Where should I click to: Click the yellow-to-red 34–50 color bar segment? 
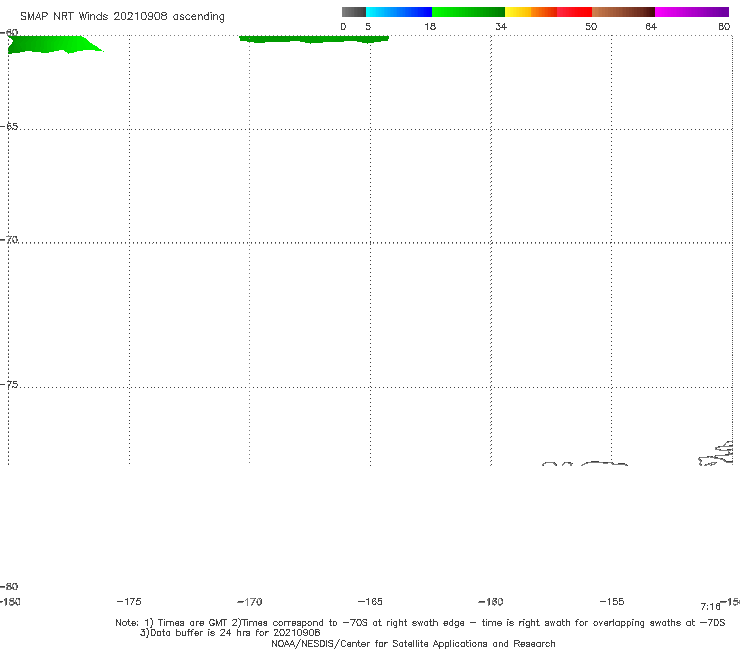pos(548,12)
